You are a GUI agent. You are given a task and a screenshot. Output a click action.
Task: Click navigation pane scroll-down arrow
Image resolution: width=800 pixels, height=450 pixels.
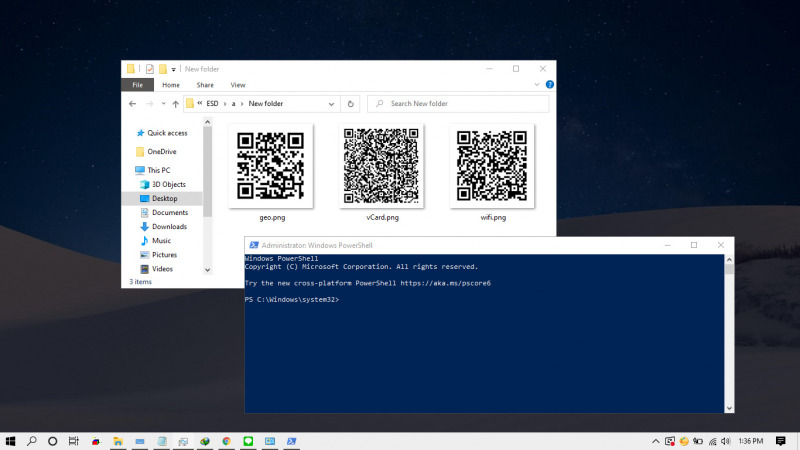click(x=208, y=270)
